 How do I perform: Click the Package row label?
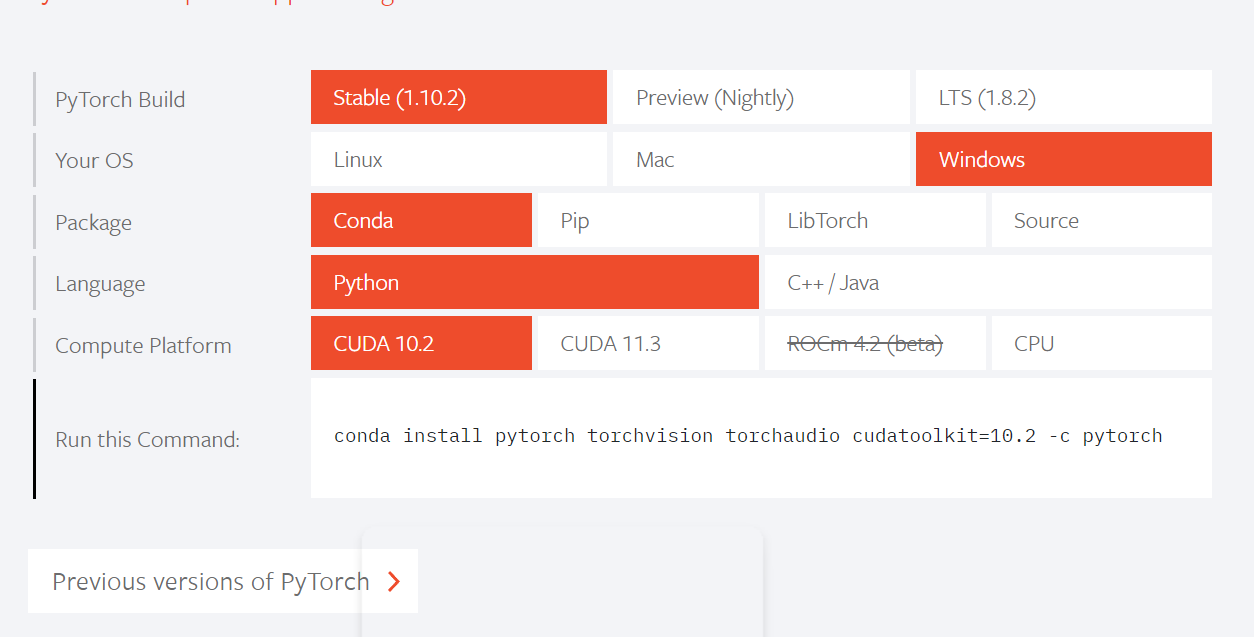(x=93, y=223)
